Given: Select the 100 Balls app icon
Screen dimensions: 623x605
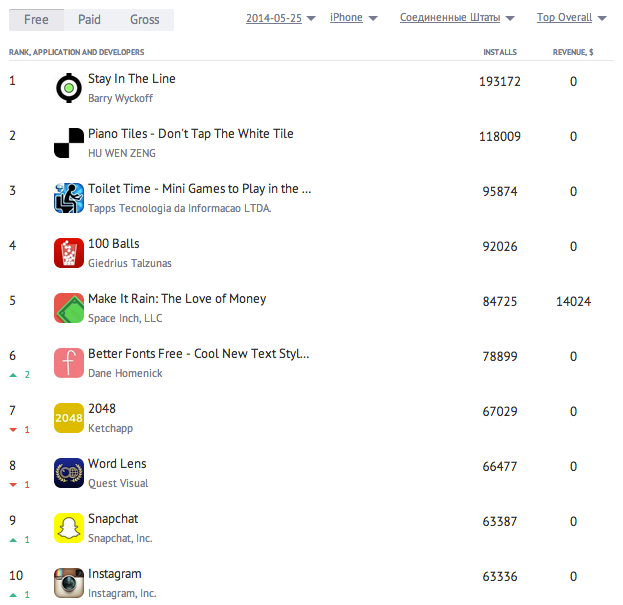Looking at the screenshot, I should 68,253.
